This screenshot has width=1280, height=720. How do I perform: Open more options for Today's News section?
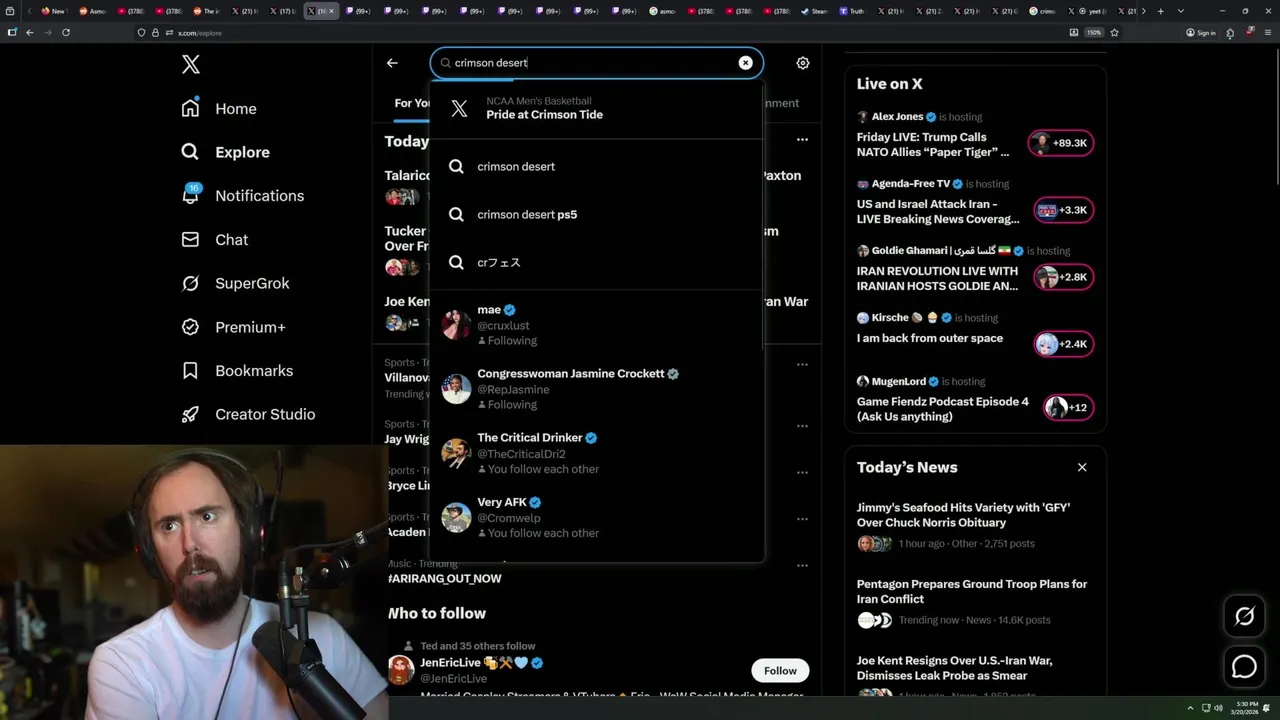click(x=802, y=140)
